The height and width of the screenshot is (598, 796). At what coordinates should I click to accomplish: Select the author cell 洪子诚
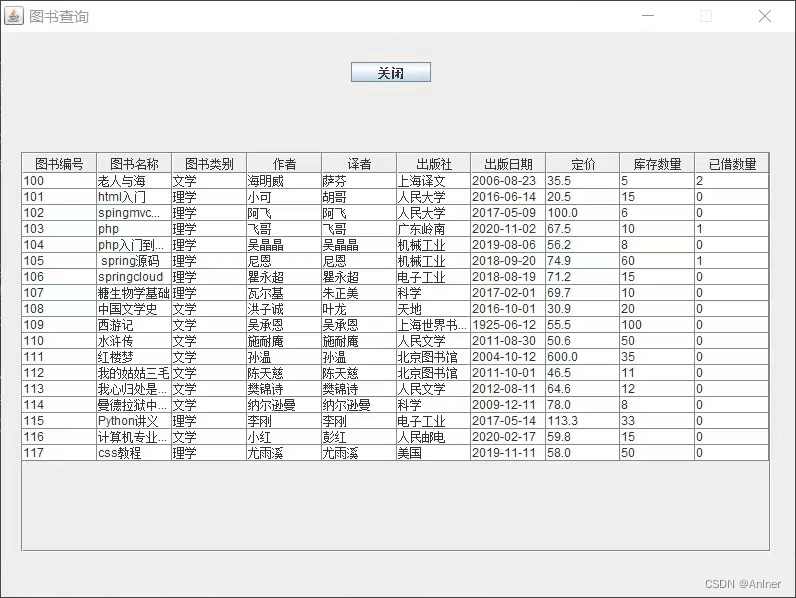tap(284, 309)
